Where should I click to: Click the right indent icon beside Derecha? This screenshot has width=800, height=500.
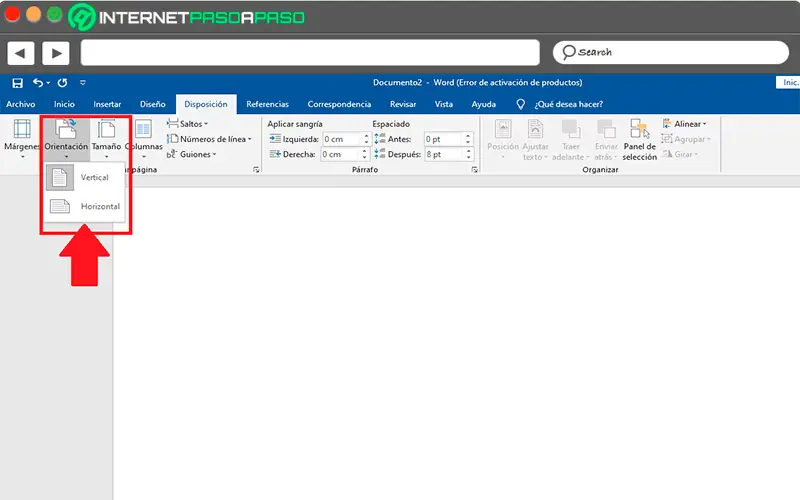point(275,154)
